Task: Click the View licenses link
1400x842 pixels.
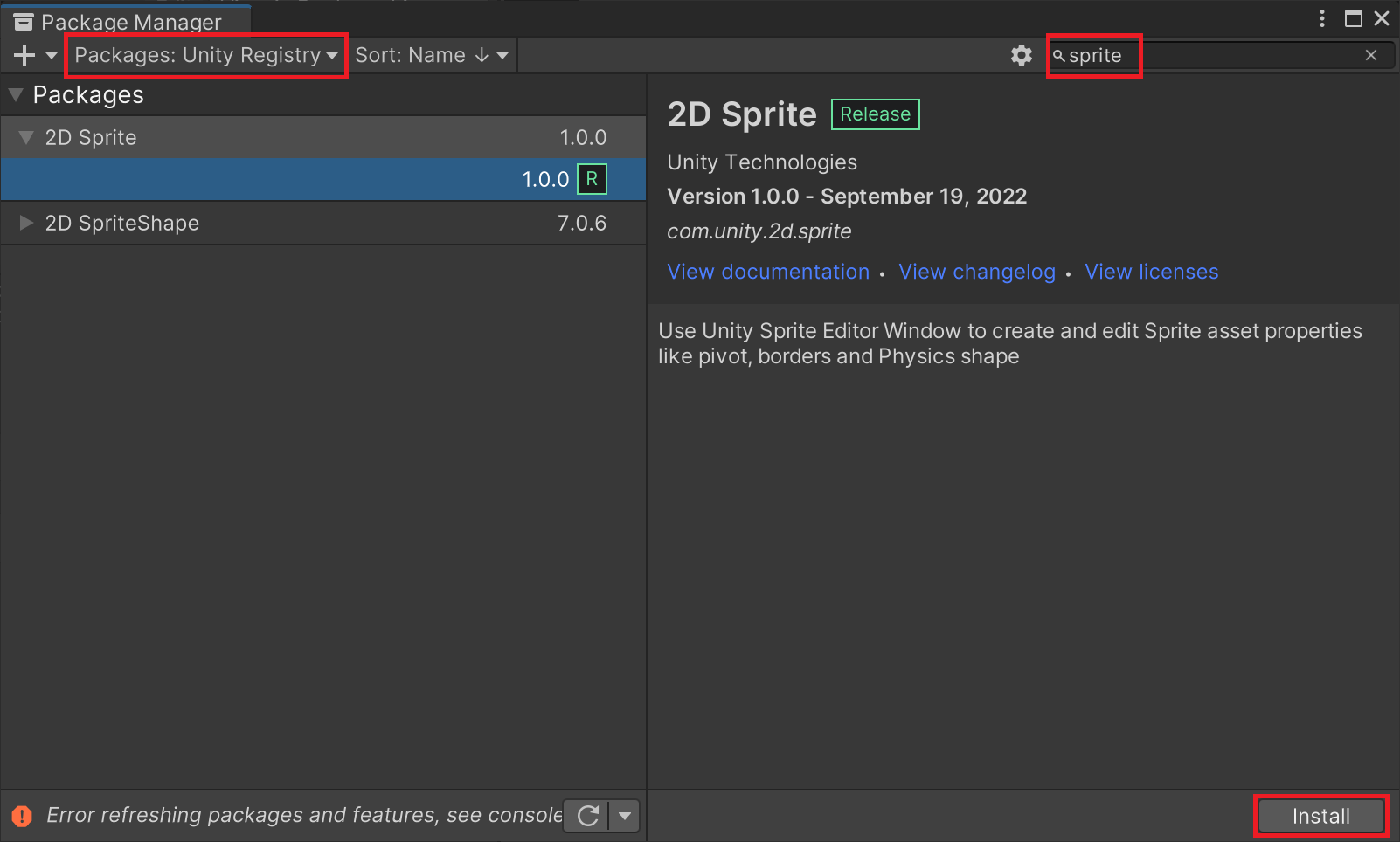Action: pos(1151,272)
